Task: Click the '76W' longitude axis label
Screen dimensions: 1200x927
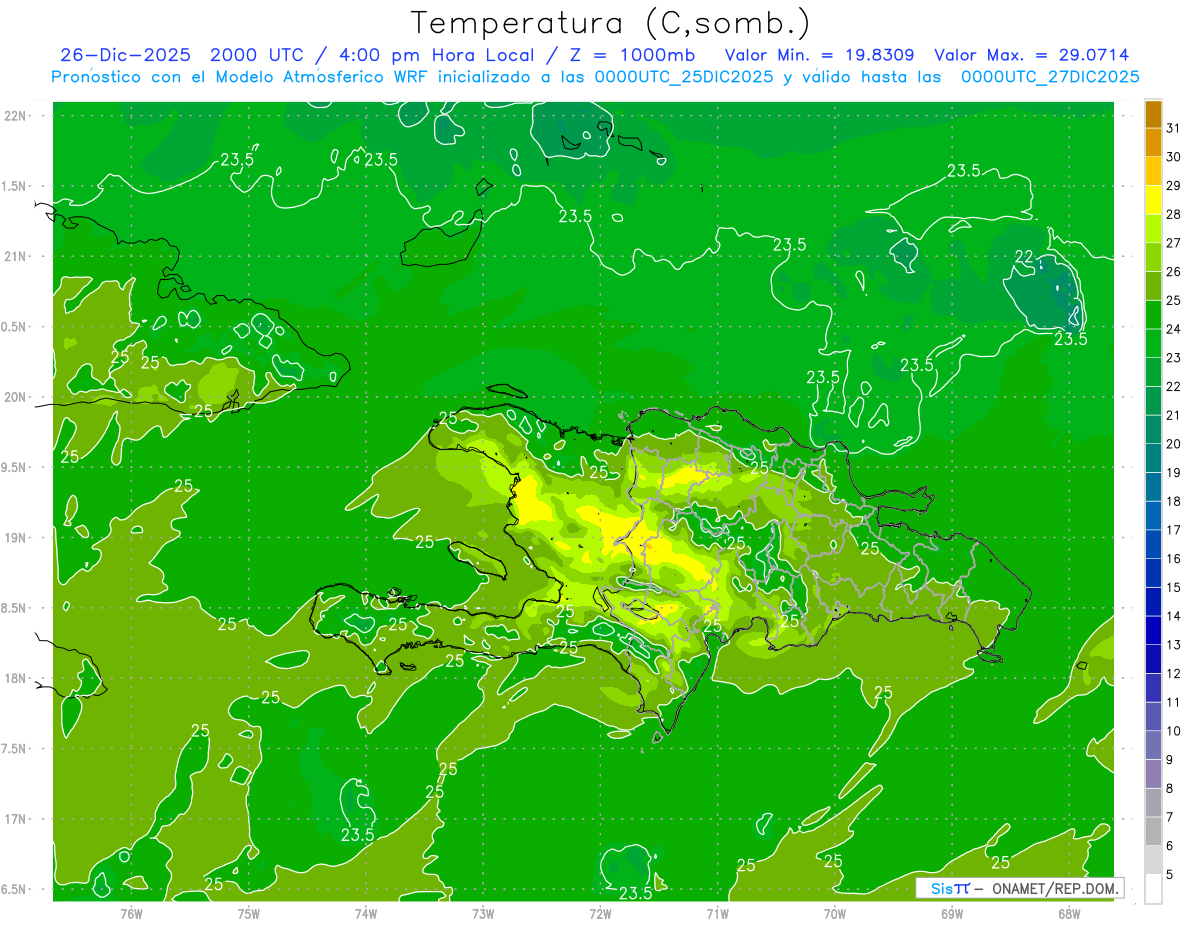Action: [x=131, y=914]
